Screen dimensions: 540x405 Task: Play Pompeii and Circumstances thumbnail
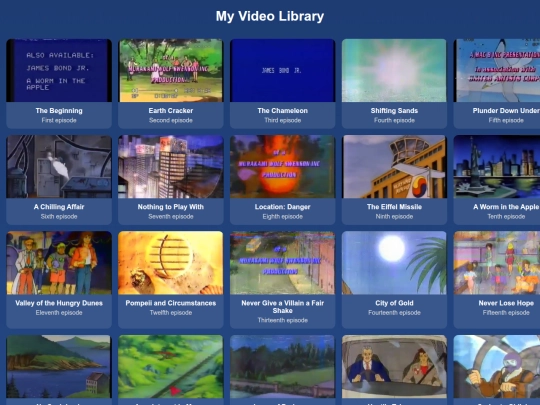point(170,263)
